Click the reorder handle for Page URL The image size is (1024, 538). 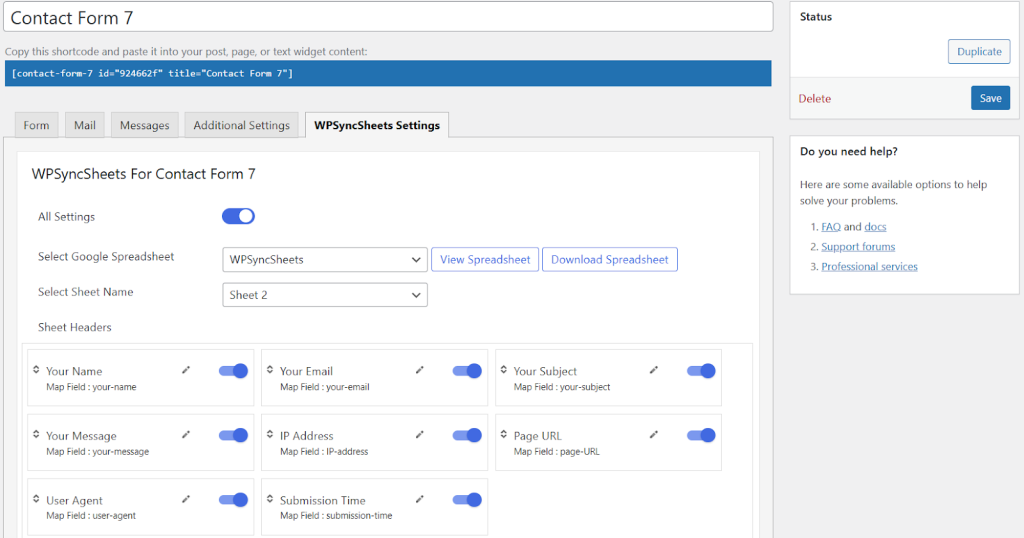[504, 434]
